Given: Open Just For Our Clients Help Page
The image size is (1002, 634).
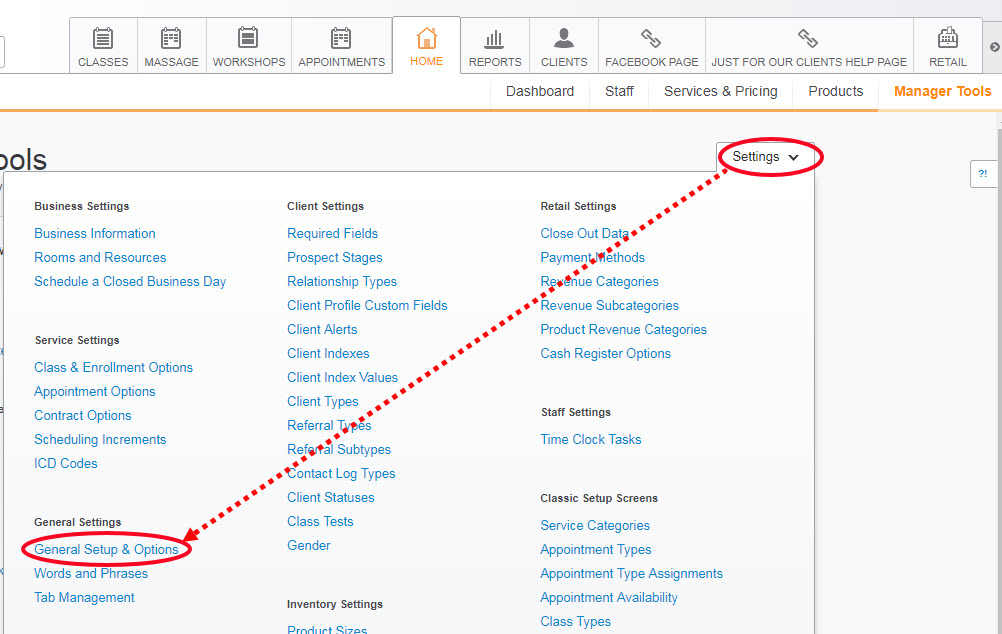Looking at the screenshot, I should coord(808,46).
